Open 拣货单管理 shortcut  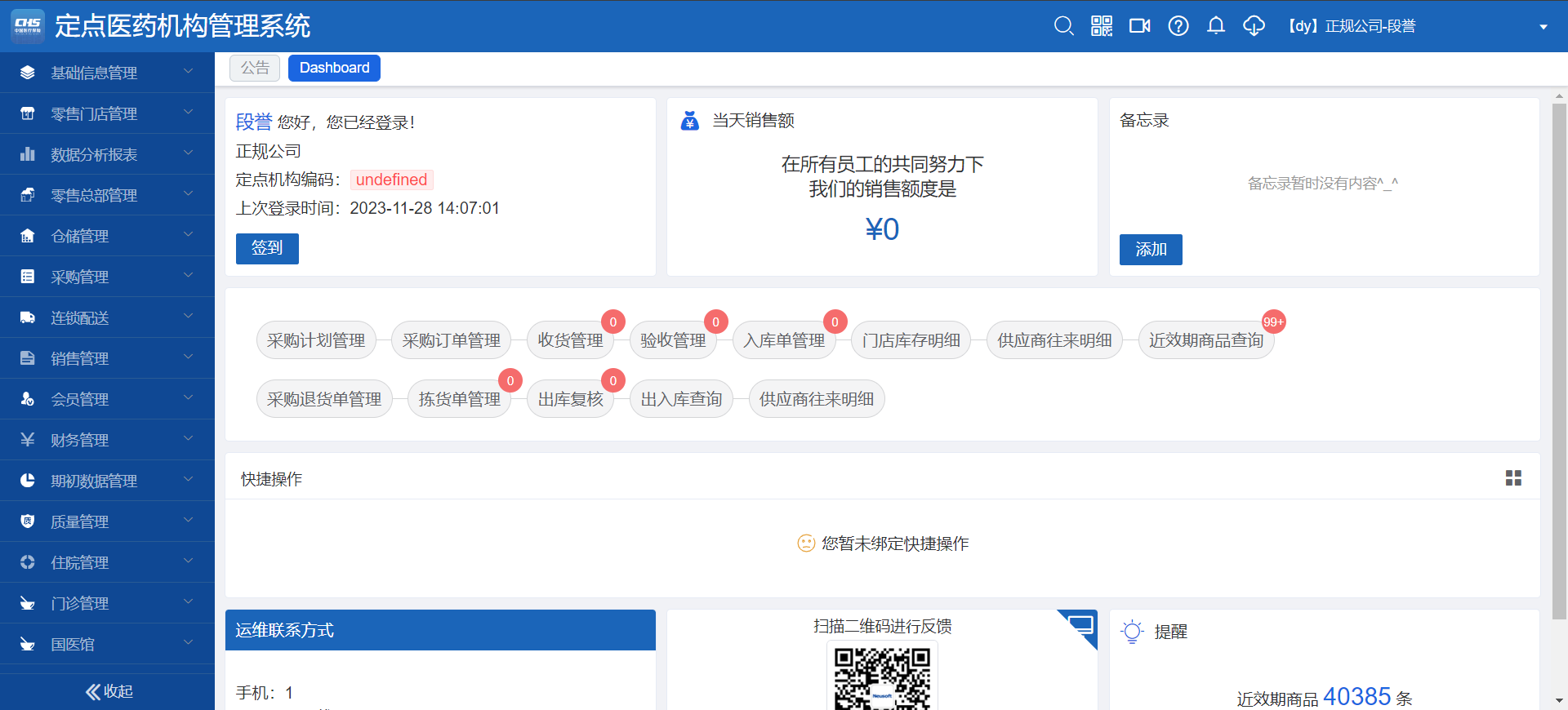point(460,399)
